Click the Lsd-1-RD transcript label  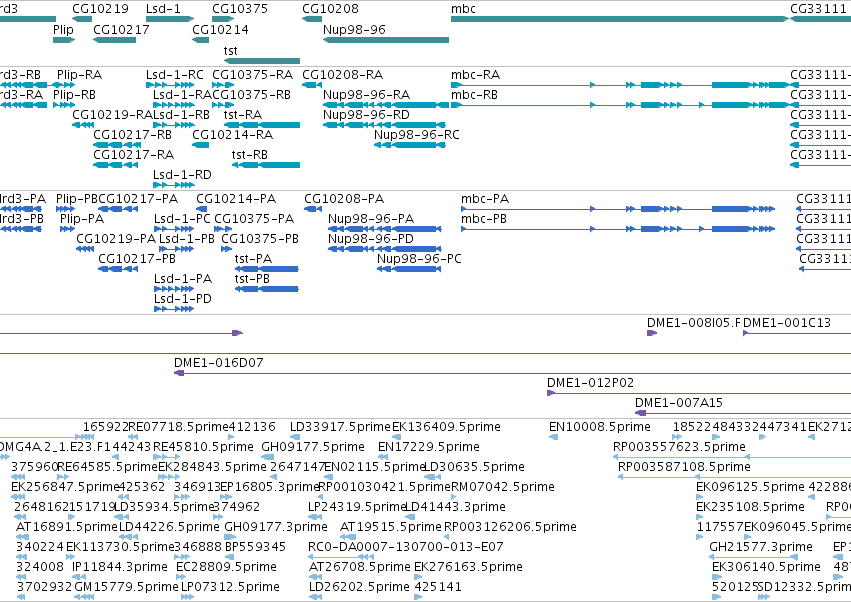coord(182,175)
